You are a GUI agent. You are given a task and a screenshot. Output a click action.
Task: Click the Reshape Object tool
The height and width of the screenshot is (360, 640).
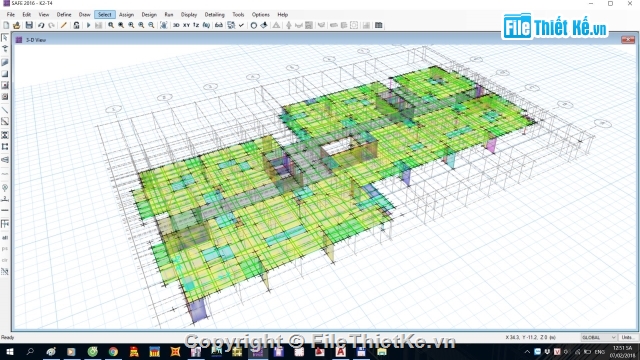(x=5, y=49)
